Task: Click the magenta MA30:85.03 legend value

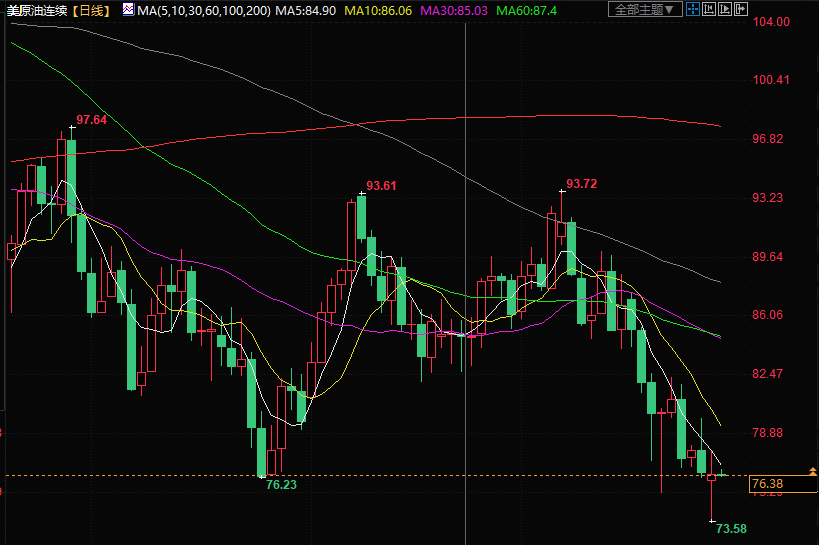Action: (x=455, y=10)
